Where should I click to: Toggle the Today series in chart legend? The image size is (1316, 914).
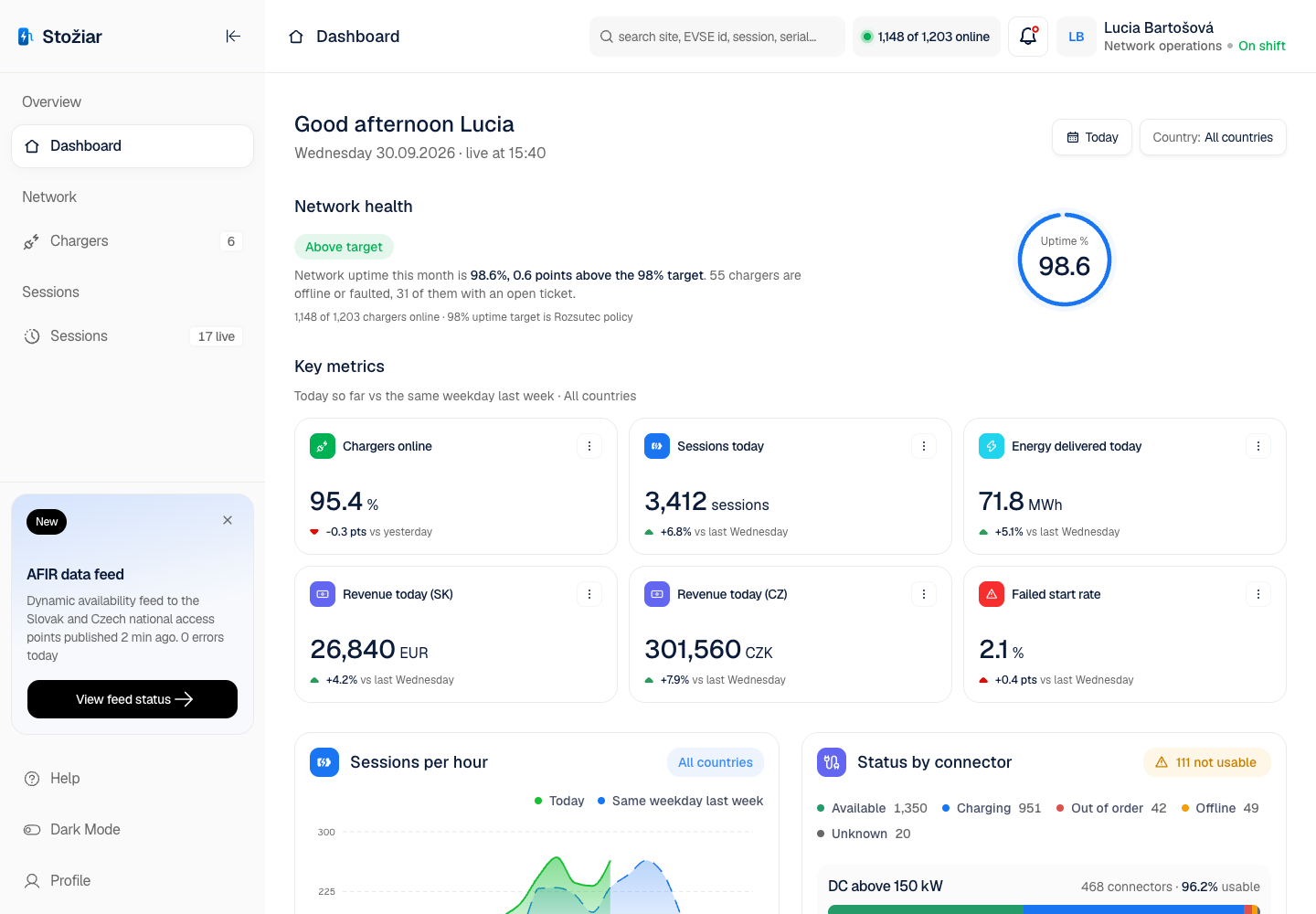pyautogui.click(x=559, y=801)
